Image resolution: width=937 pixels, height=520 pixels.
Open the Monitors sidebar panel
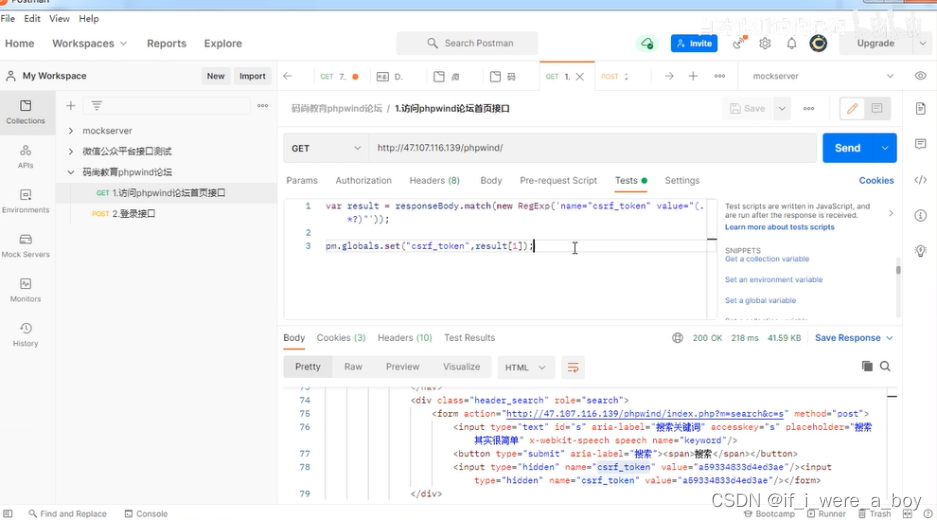click(x=26, y=290)
